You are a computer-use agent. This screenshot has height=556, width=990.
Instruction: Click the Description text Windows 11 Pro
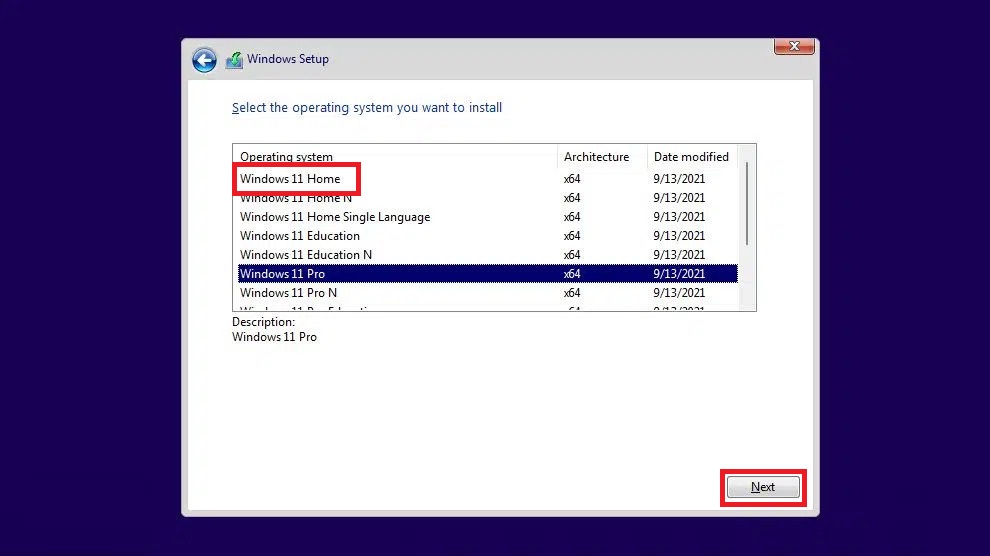(x=274, y=337)
